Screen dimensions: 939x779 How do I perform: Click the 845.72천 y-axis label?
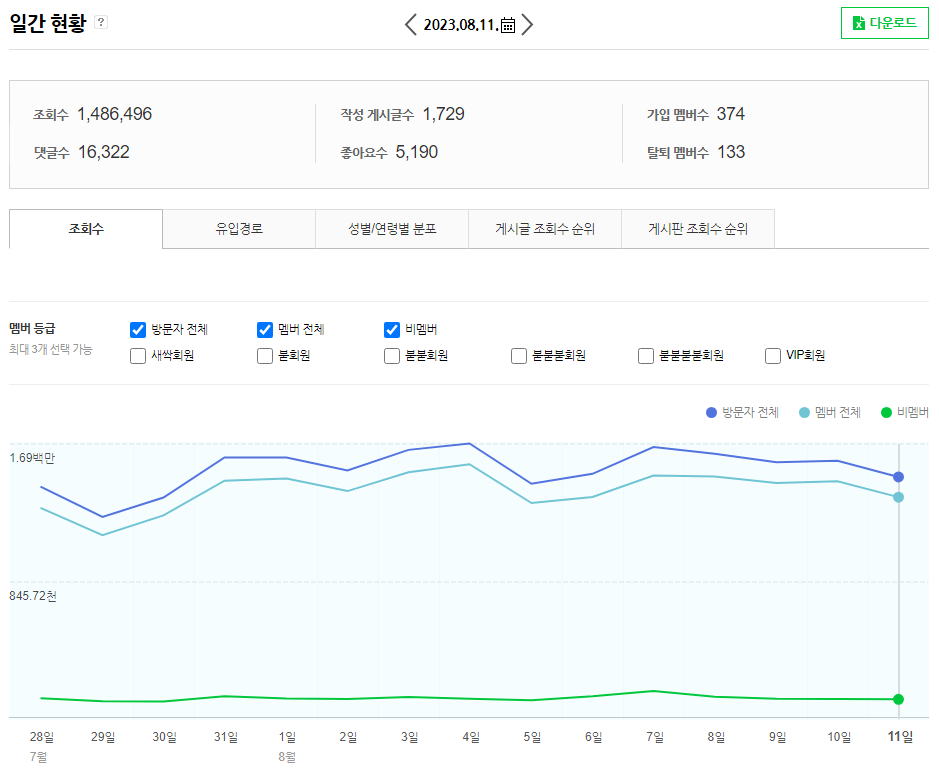point(33,596)
